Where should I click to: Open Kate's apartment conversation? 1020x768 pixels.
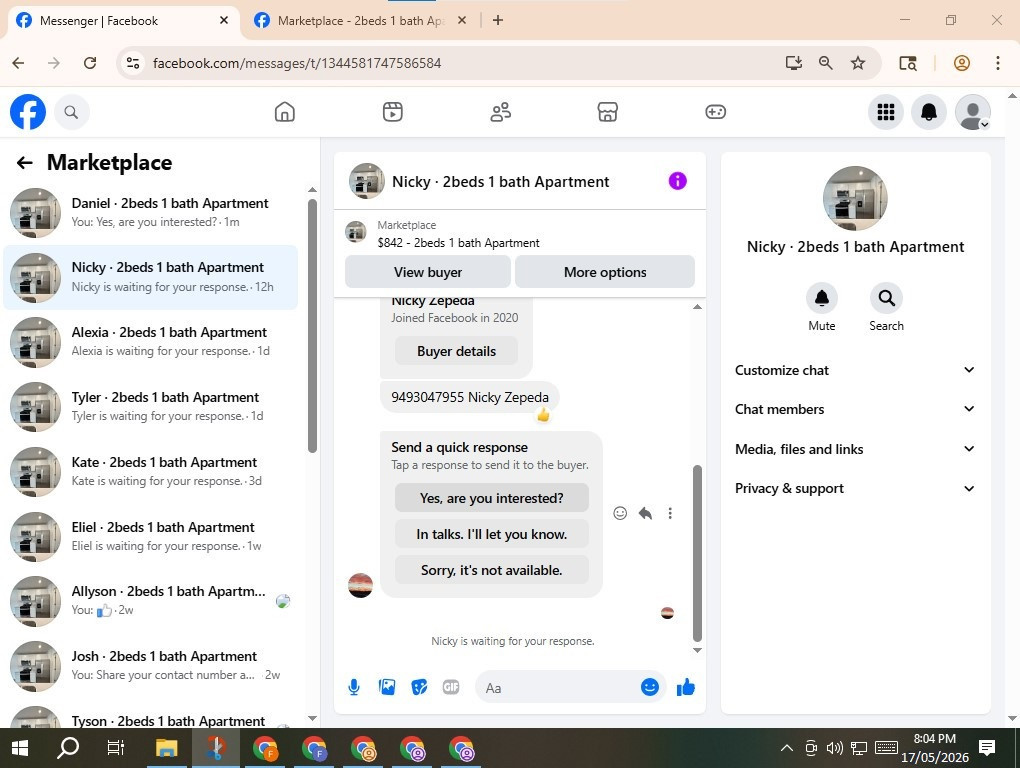coord(151,471)
